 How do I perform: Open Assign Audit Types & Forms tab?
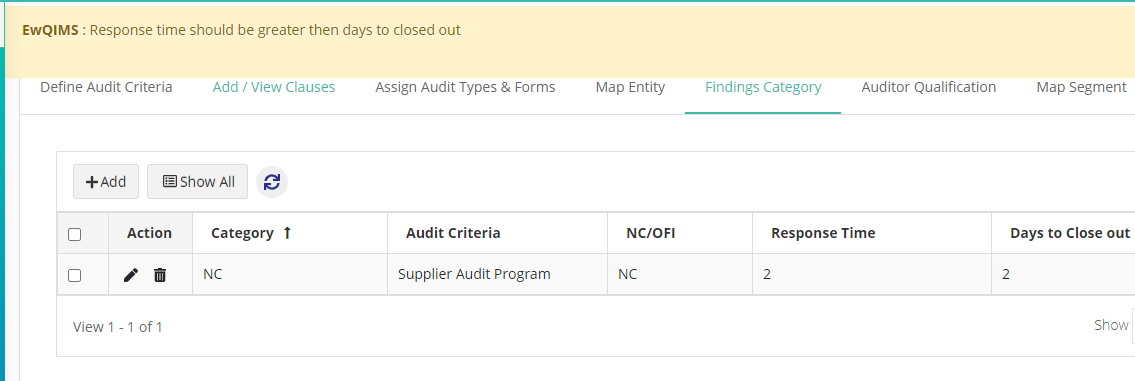point(465,87)
